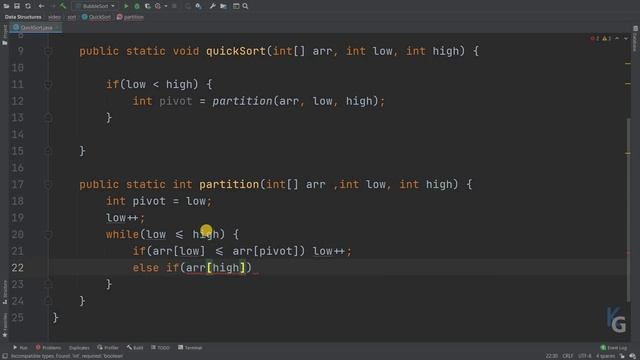Open the Favorites tool window sidebar
The width and height of the screenshot is (640, 360).
click(5, 325)
